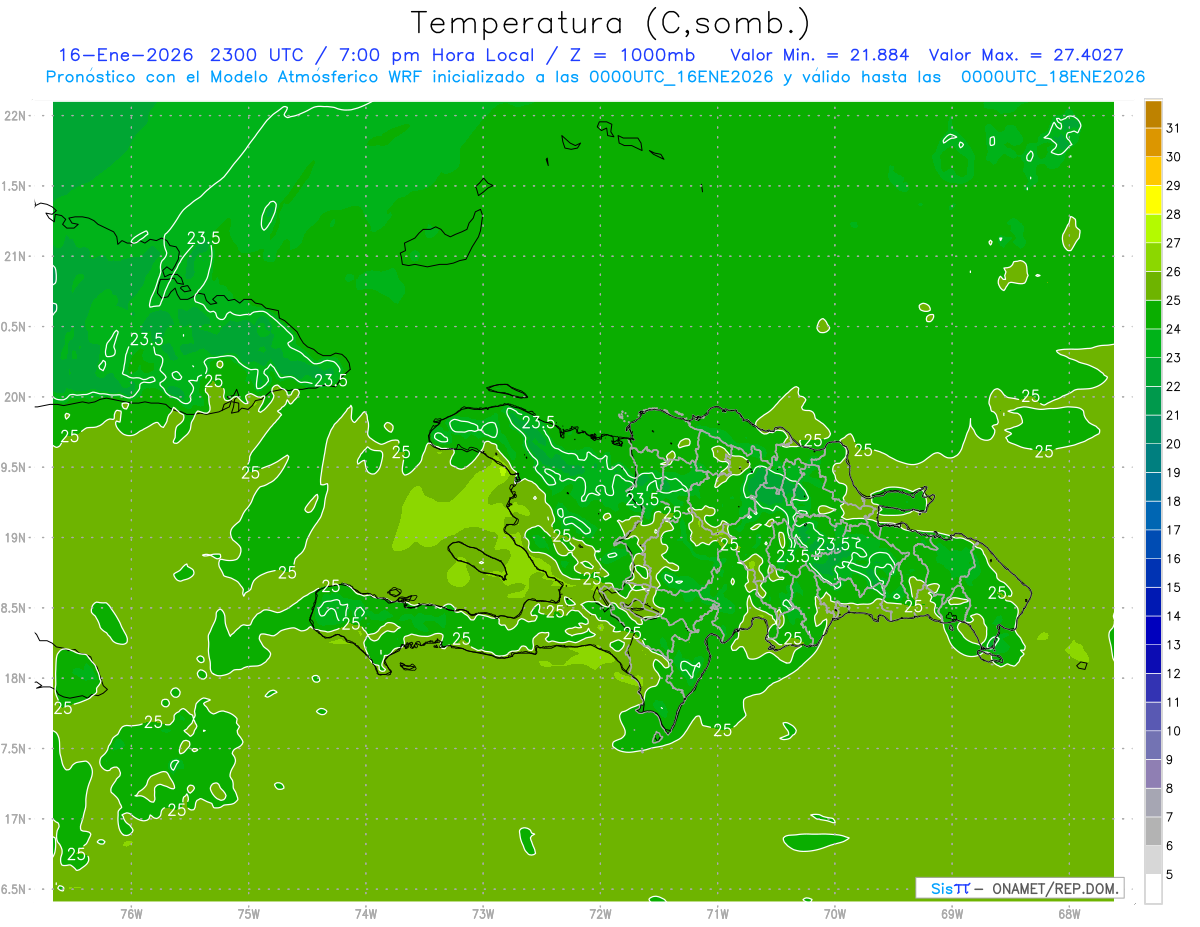Viewport: 1200px width, 927px height.
Task: Click the '73W' longitude label
Action: point(483,913)
